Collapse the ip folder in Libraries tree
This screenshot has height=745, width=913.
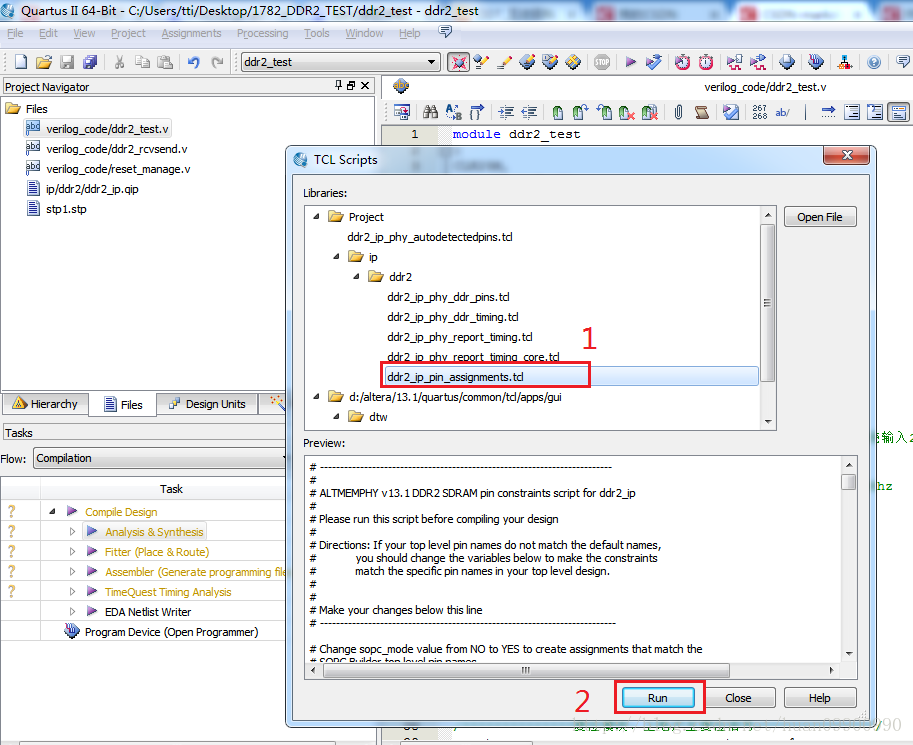click(337, 256)
